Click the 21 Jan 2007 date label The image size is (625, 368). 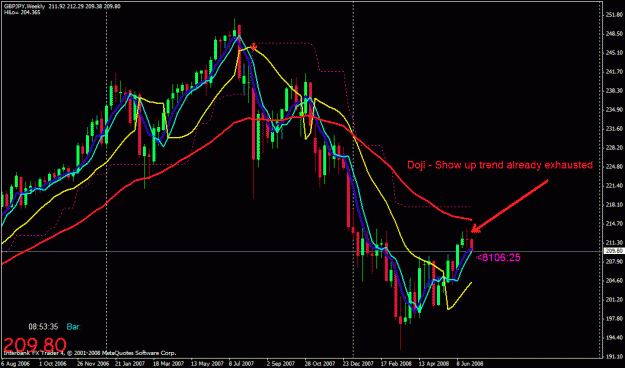click(130, 364)
